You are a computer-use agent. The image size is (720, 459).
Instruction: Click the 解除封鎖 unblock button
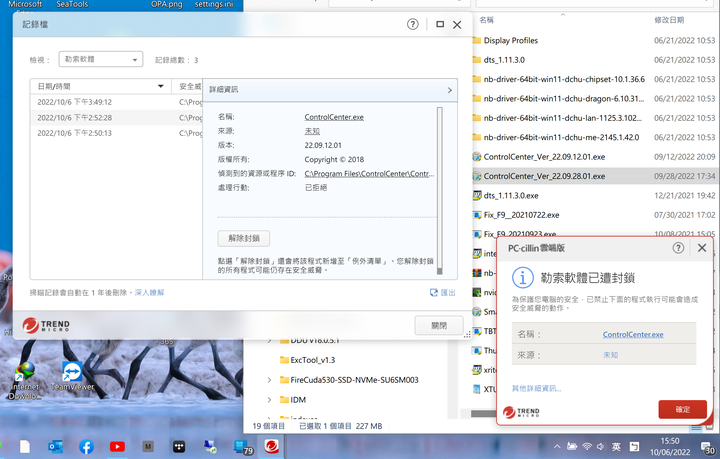[x=243, y=238]
